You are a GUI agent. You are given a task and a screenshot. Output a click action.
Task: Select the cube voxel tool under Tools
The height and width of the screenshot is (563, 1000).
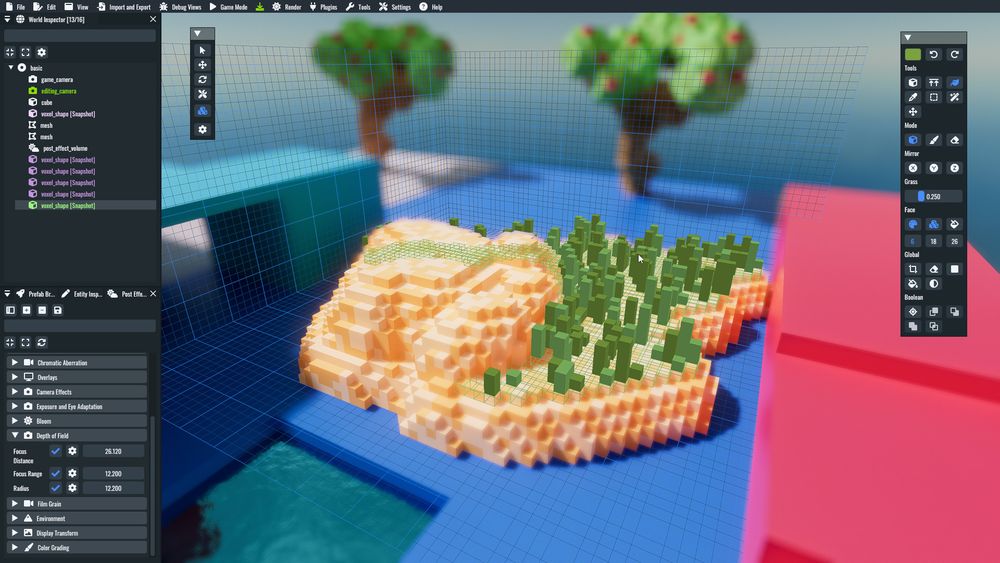[913, 82]
